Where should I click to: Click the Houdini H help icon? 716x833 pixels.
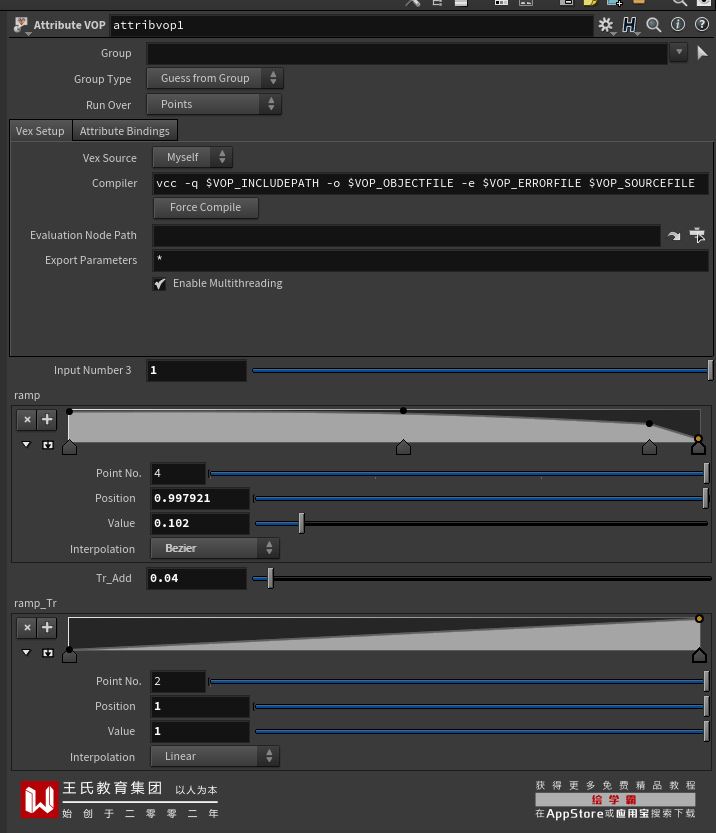click(629, 25)
